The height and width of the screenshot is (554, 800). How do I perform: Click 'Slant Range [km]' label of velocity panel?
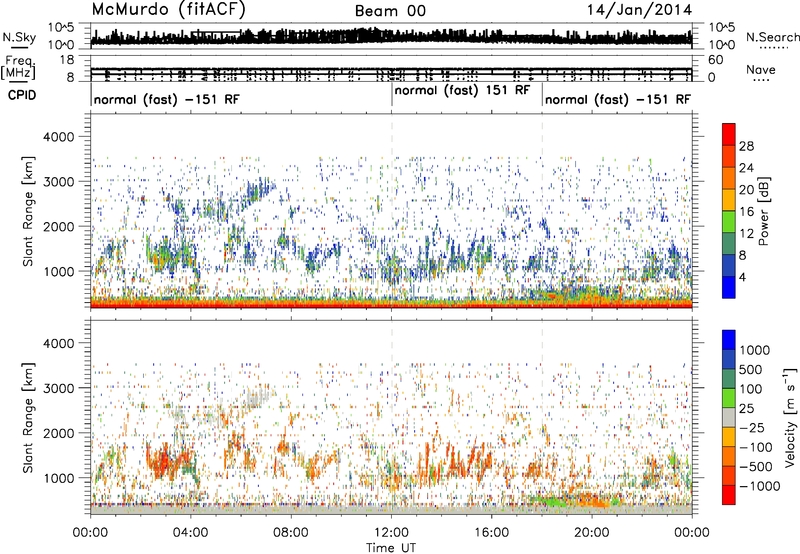coord(28,417)
